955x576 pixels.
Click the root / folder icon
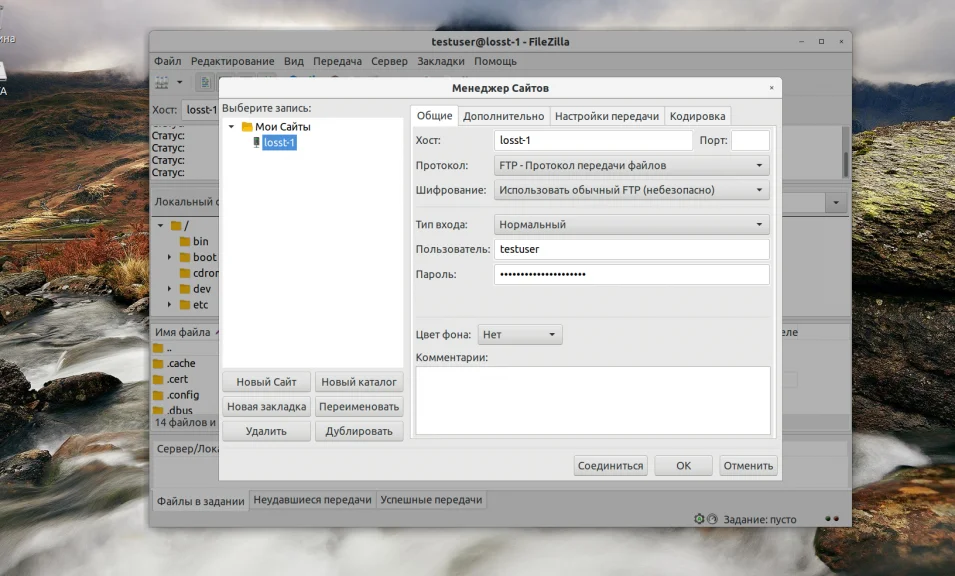176,225
